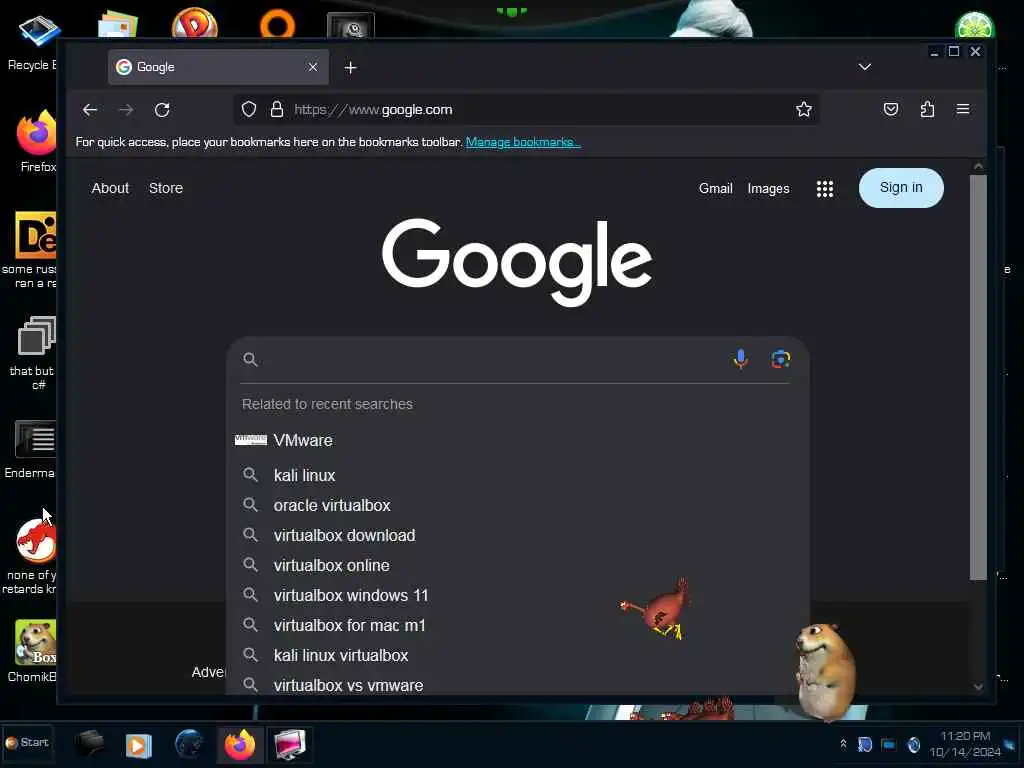Choose the 'virtualbox download' suggestion
The image size is (1024, 768).
point(517,535)
